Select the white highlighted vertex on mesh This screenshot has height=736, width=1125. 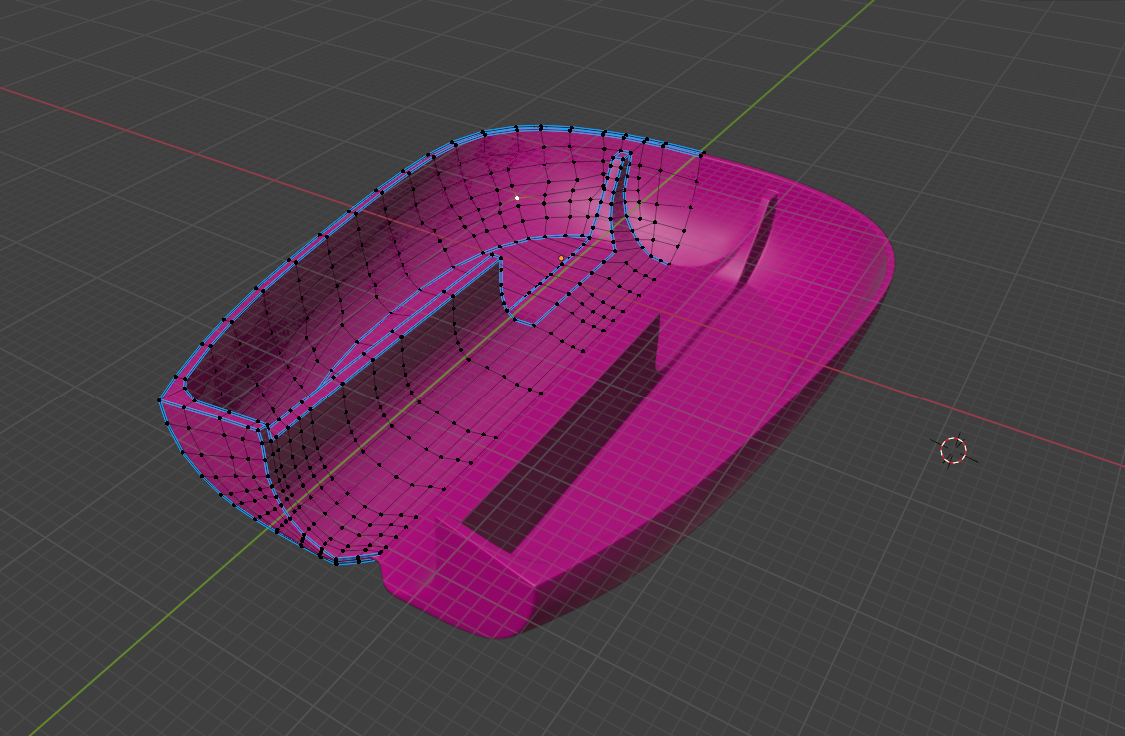[x=517, y=198]
